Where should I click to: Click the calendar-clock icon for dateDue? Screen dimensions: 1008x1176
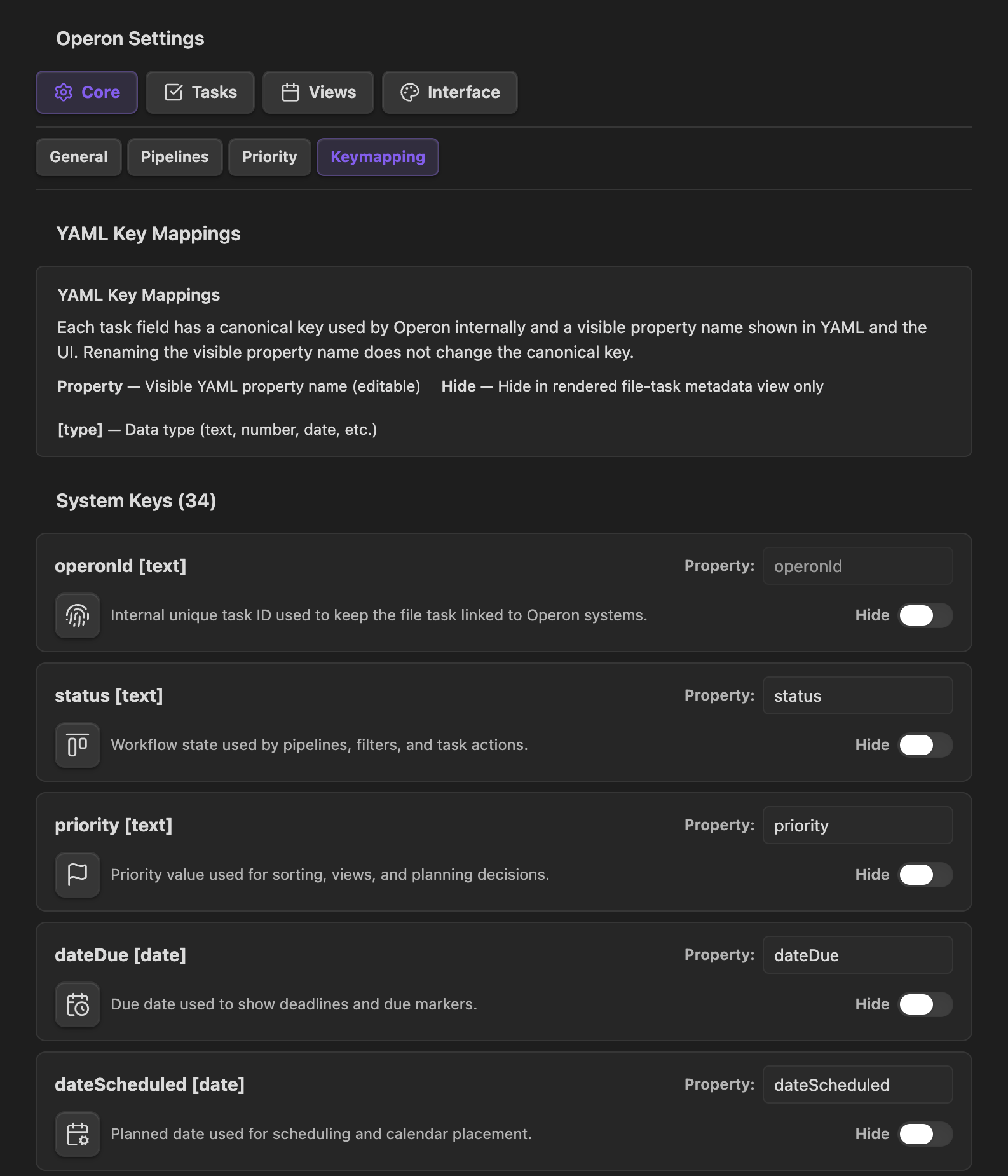(x=78, y=1004)
